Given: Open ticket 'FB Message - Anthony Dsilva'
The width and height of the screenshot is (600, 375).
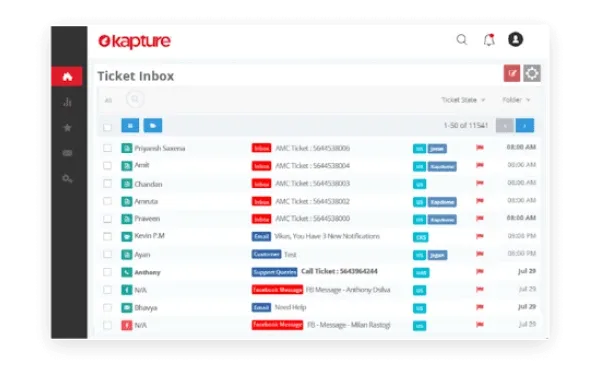Looking at the screenshot, I should (x=348, y=290).
